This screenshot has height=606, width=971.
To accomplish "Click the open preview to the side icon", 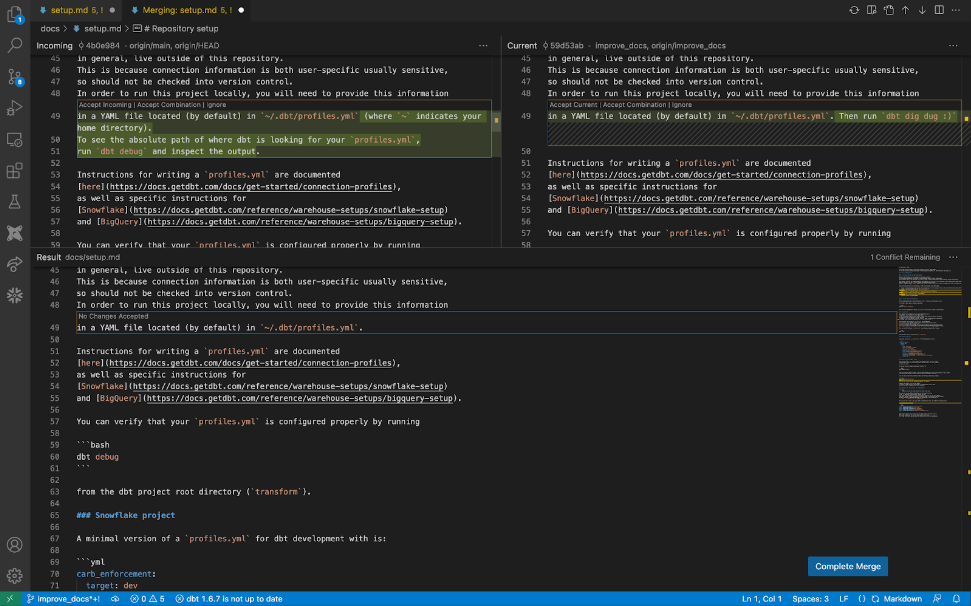I will 871,10.
